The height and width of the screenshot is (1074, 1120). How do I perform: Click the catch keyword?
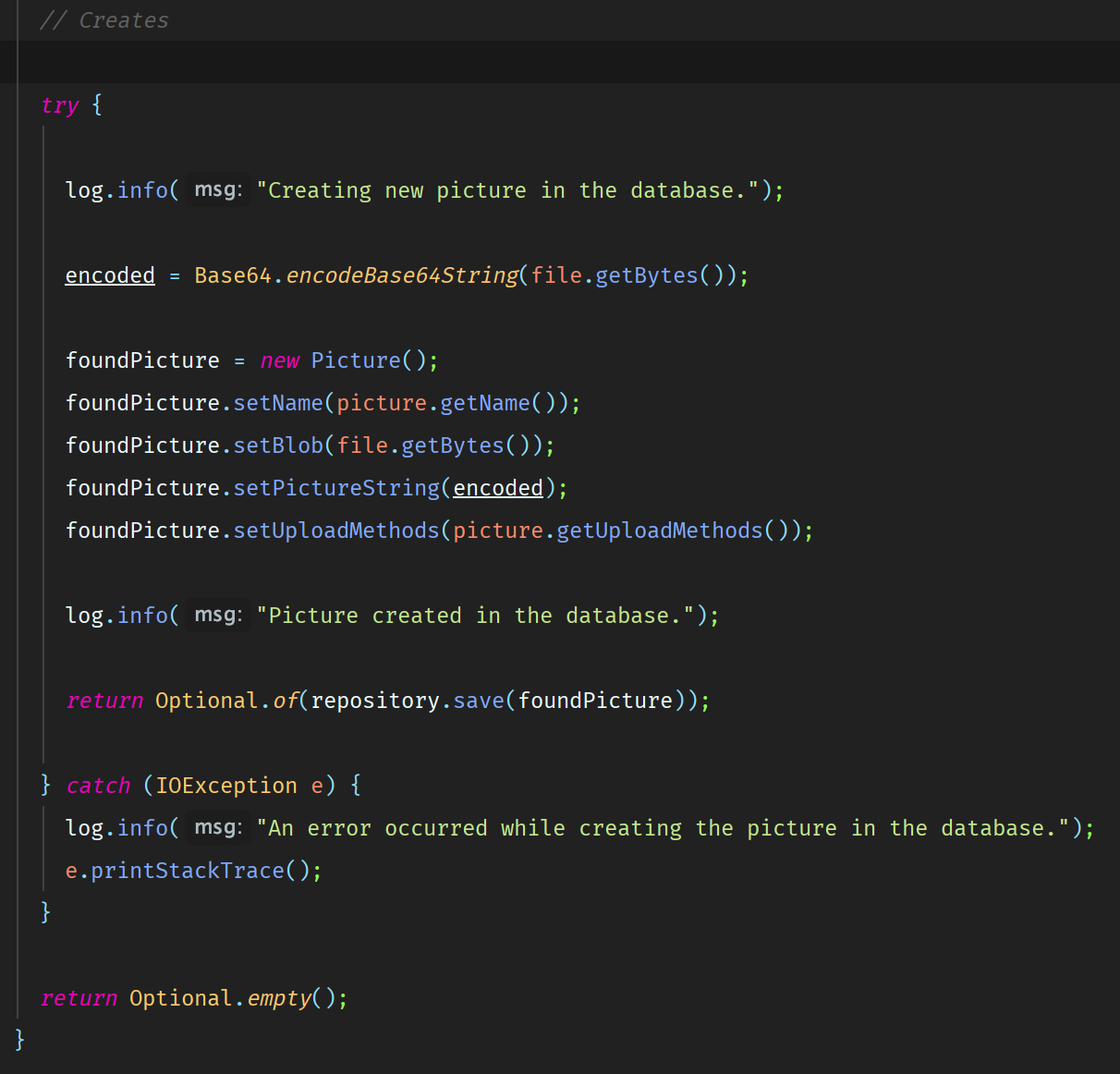[x=98, y=786]
